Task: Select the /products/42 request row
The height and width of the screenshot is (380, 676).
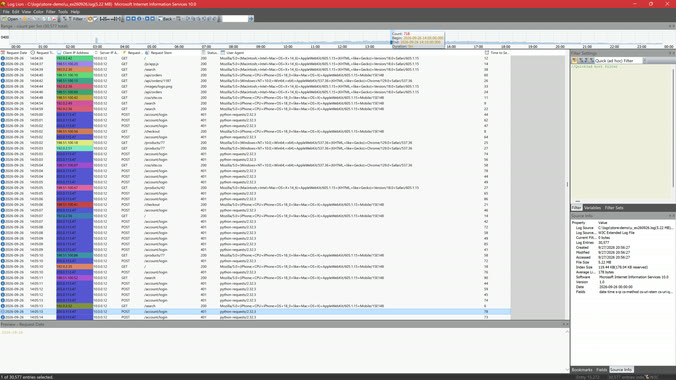Action: coord(255,188)
